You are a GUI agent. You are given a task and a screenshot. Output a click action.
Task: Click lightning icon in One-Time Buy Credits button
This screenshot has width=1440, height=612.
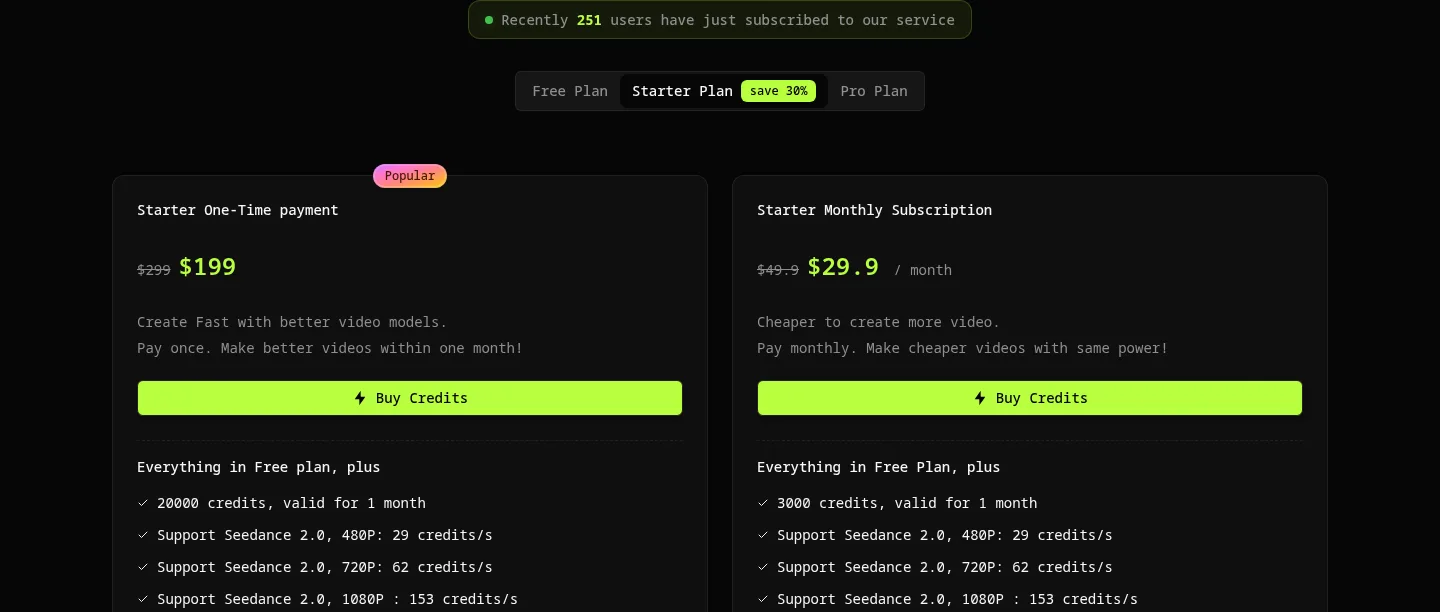pyautogui.click(x=360, y=398)
